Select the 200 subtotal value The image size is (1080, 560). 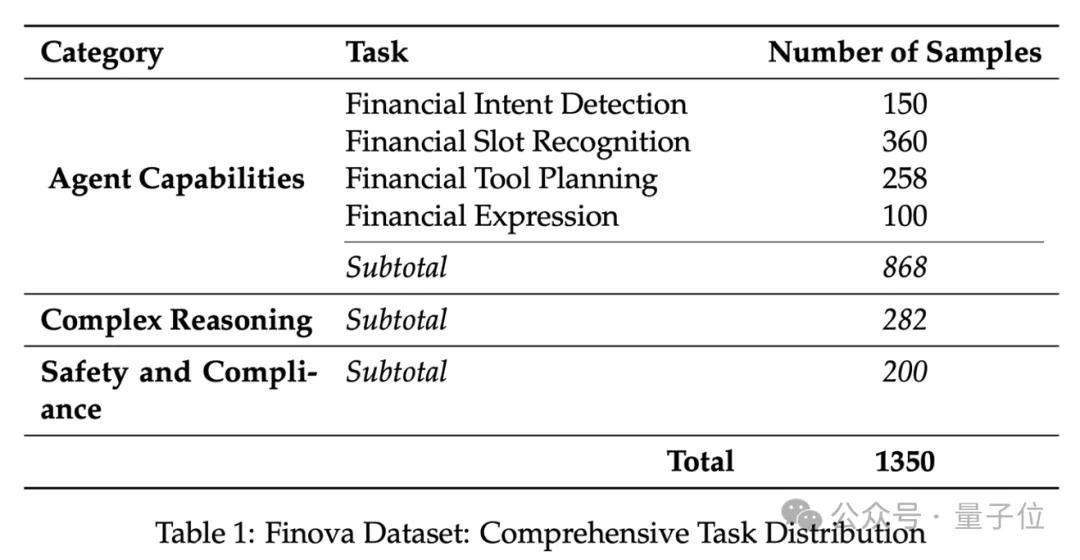tap(904, 372)
